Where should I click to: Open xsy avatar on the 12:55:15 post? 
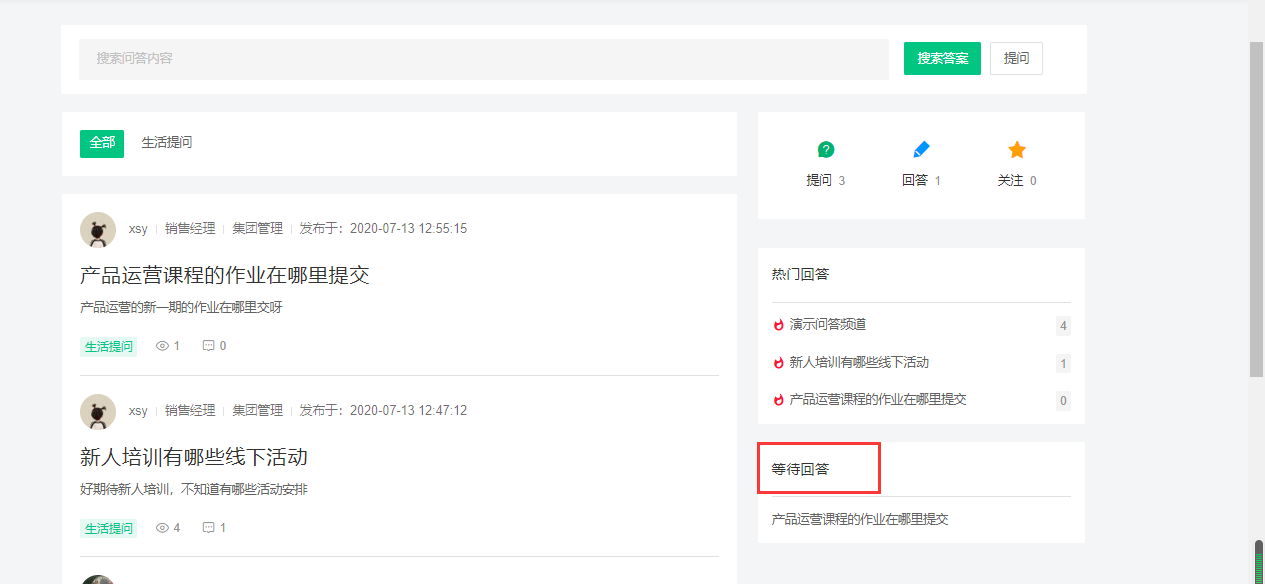pos(98,230)
